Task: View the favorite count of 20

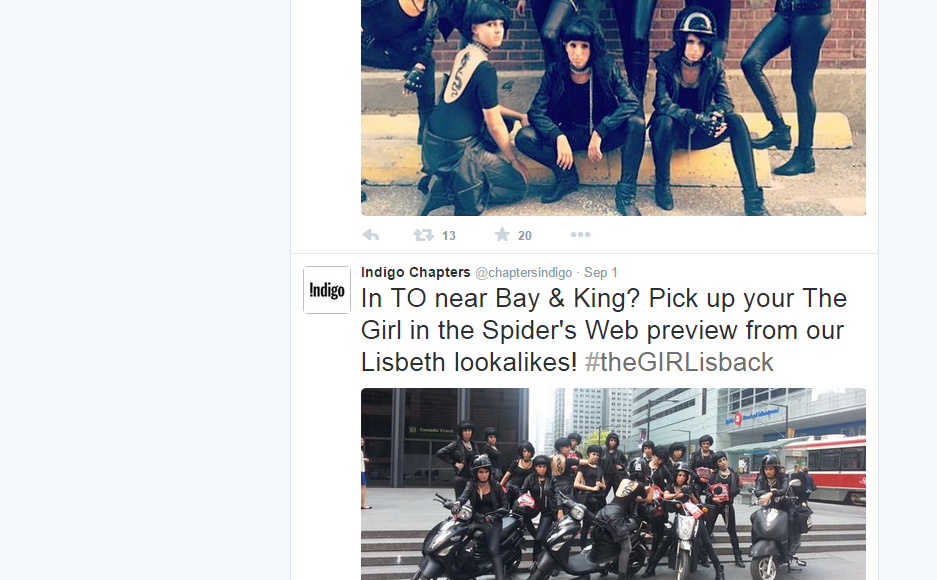Action: (525, 236)
